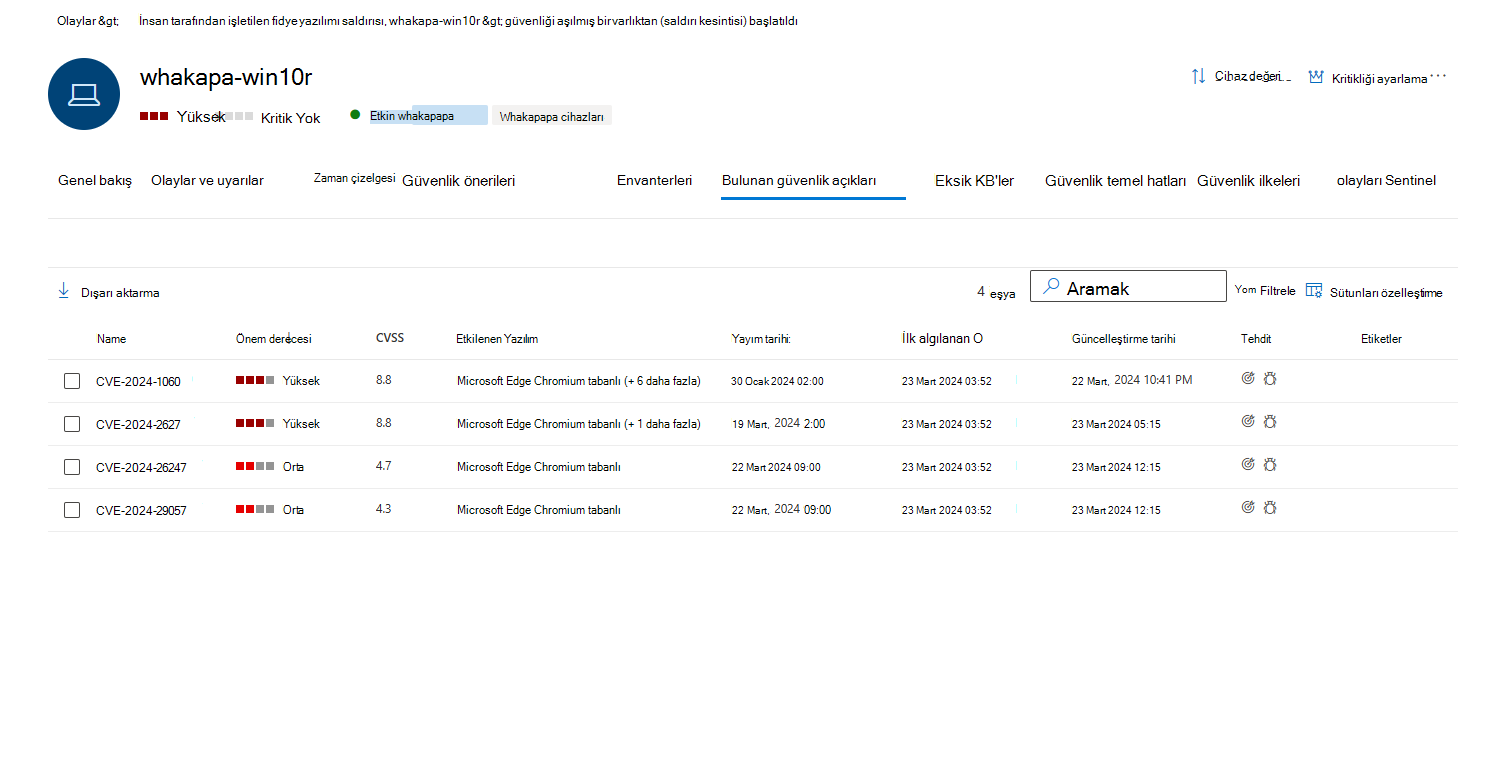Focus the Aramak search field
This screenshot has width=1488, height=768.
point(1128,286)
